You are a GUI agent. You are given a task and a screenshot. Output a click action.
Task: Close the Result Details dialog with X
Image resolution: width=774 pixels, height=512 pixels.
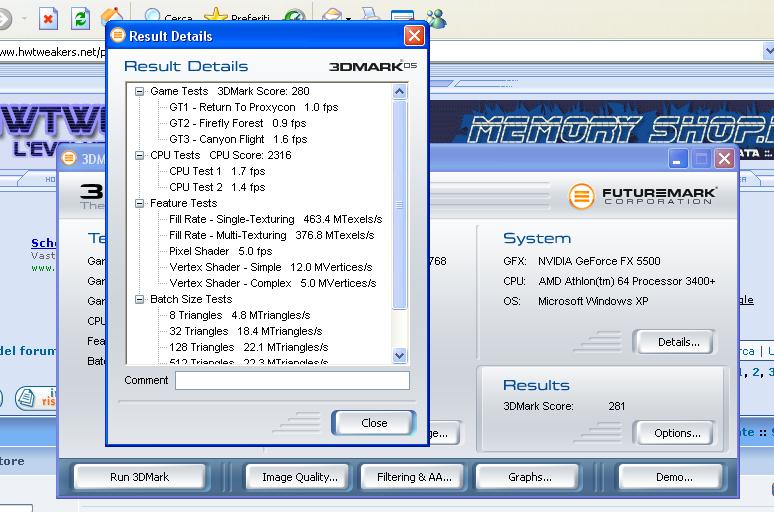414,36
